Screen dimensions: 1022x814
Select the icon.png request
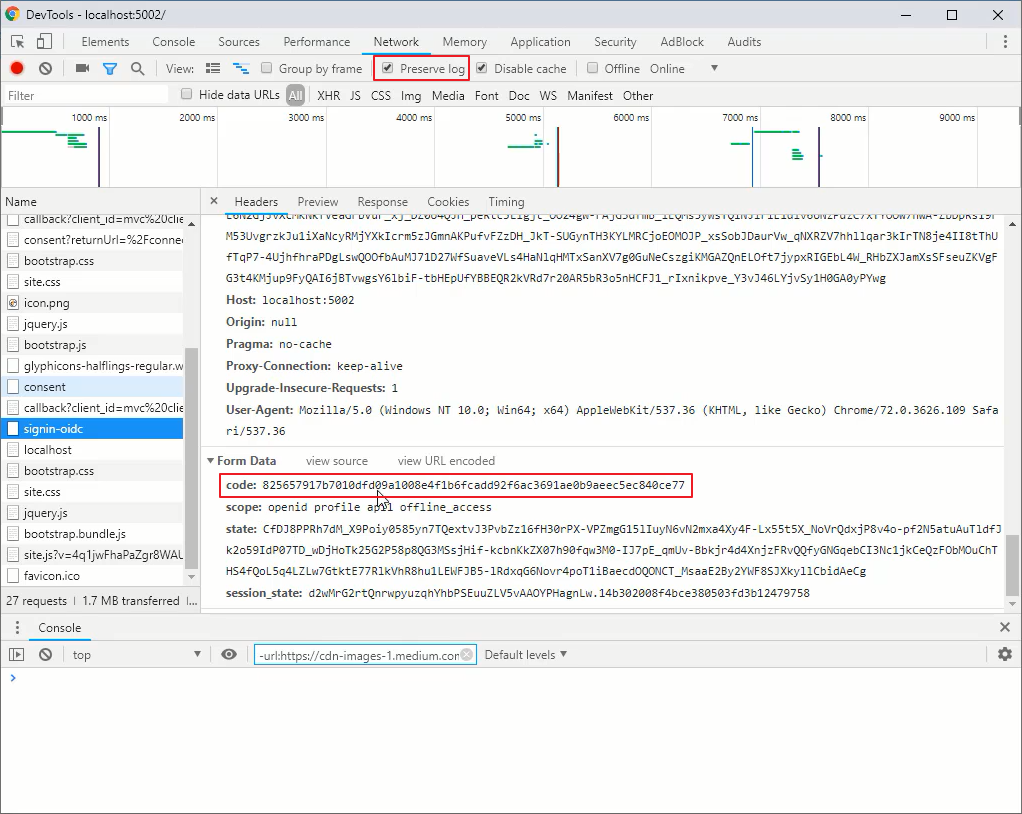point(94,302)
